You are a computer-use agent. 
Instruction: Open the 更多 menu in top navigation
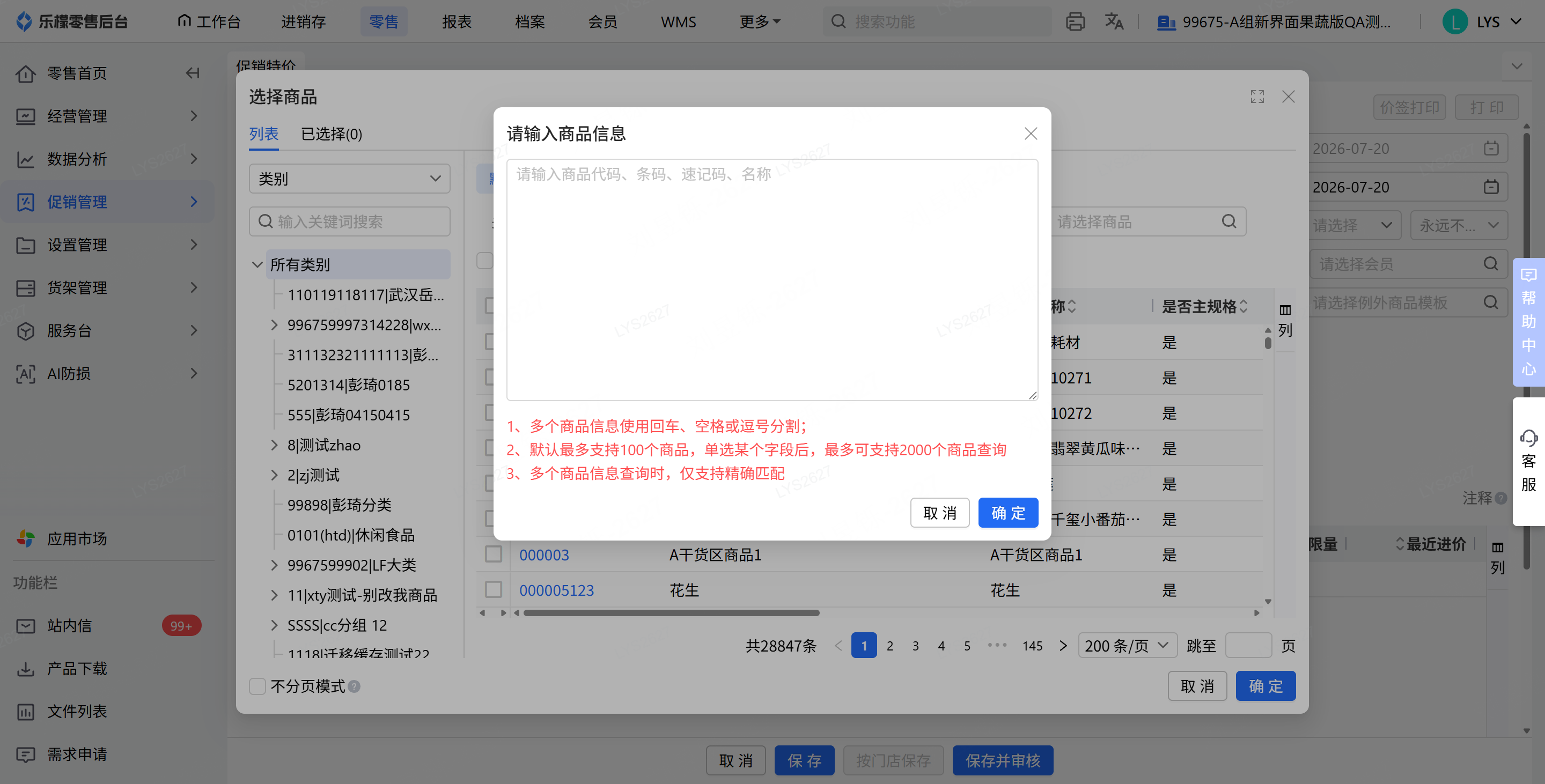tap(760, 21)
